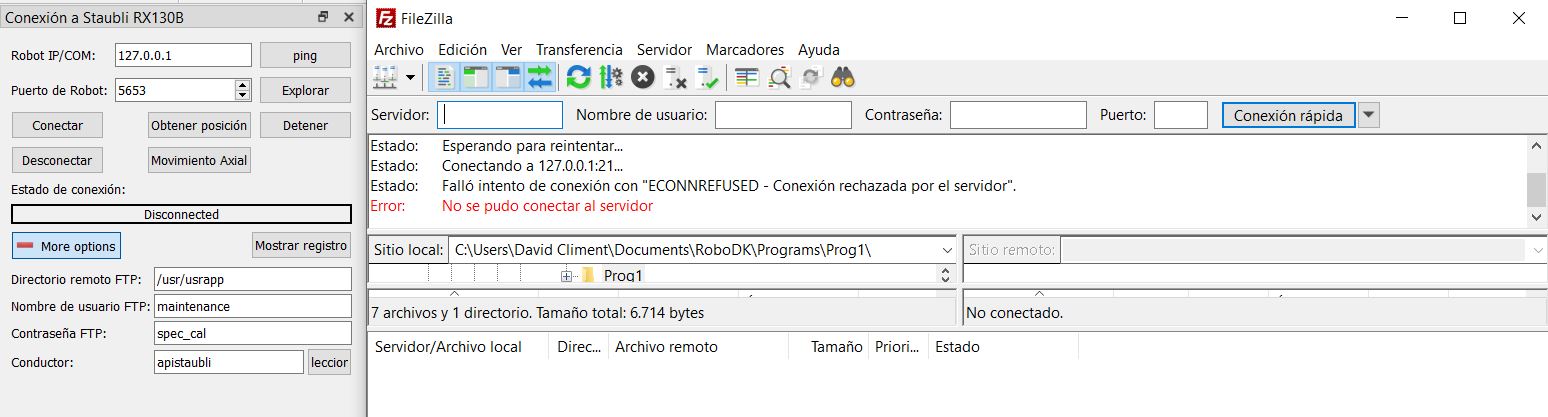Cancel the current operation icon
The image size is (1548, 417).
643,77
